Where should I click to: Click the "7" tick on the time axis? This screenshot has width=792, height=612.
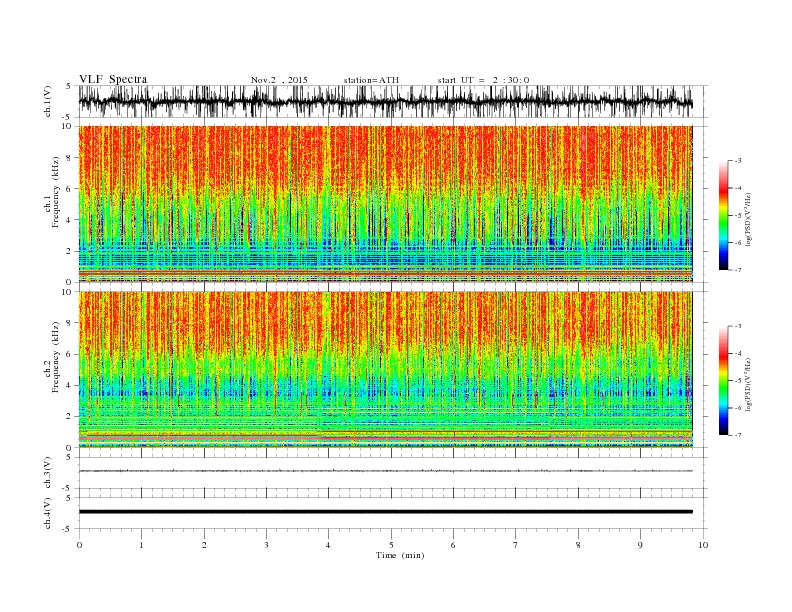point(516,545)
